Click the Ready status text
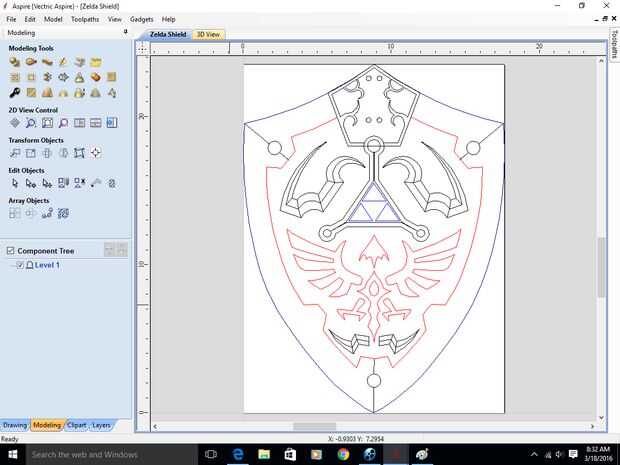Screen dimensions: 620x465 tap(10, 439)
